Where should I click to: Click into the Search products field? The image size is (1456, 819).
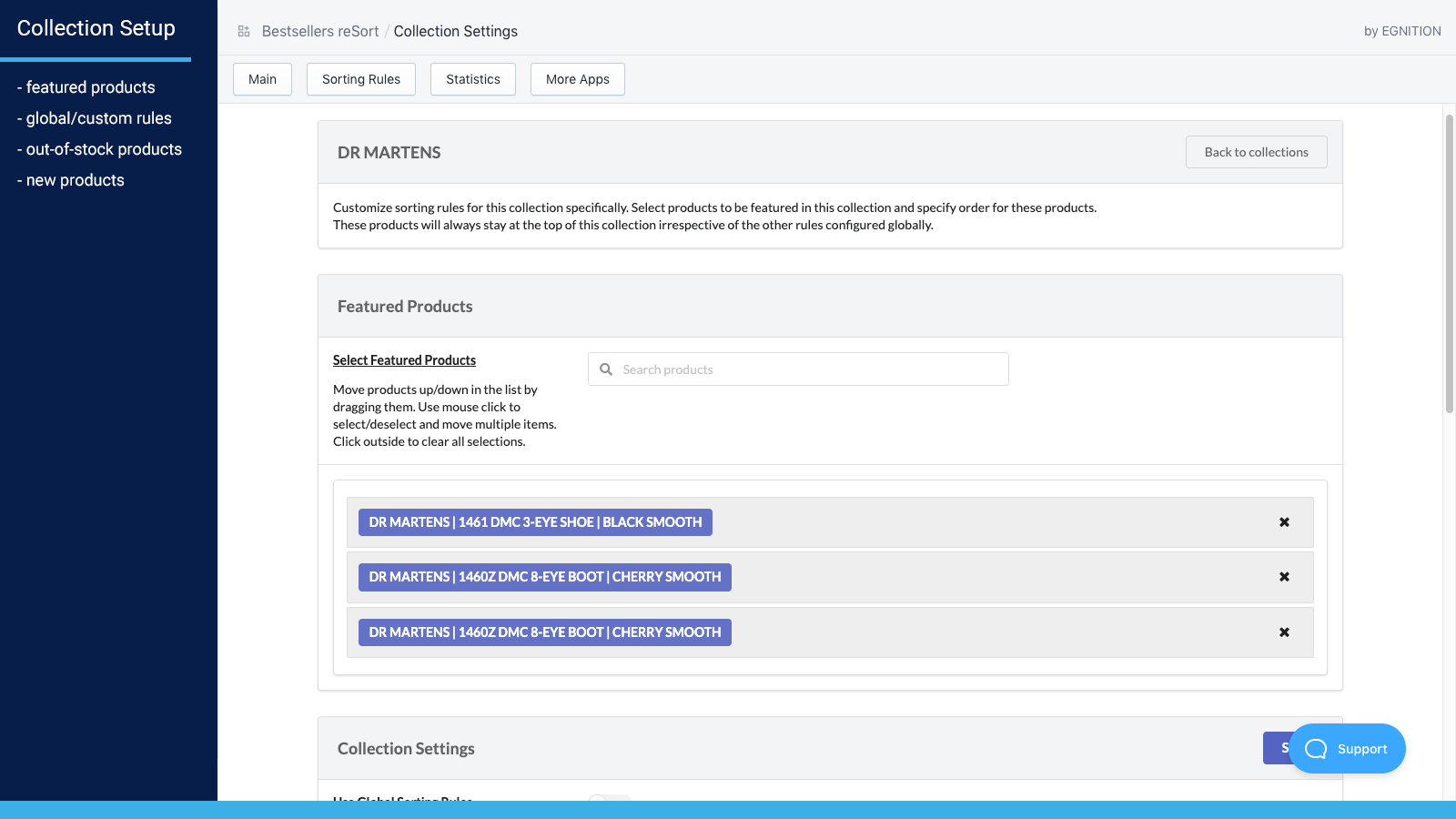click(798, 369)
